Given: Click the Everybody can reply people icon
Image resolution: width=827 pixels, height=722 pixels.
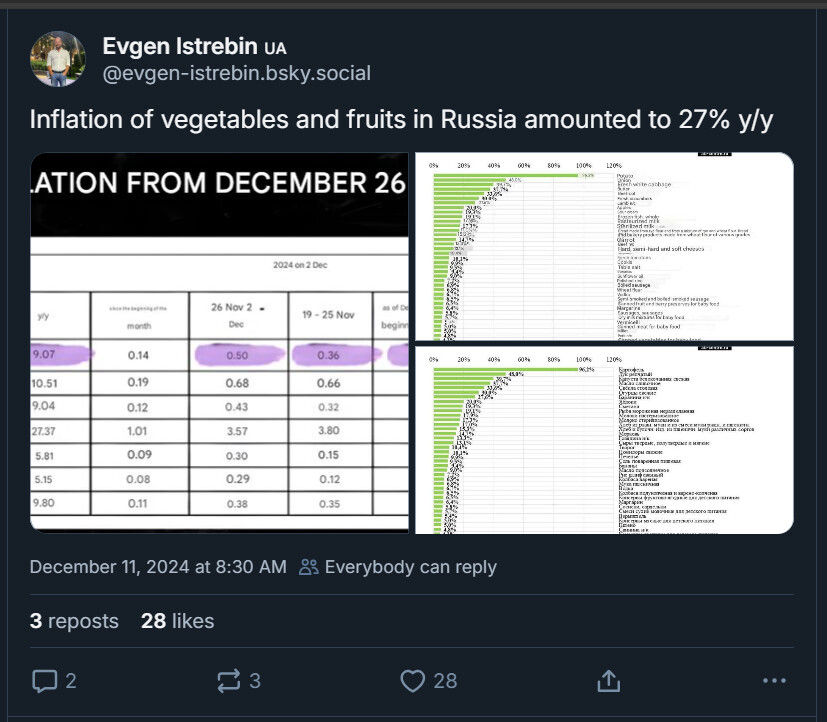Looking at the screenshot, I should tap(309, 567).
